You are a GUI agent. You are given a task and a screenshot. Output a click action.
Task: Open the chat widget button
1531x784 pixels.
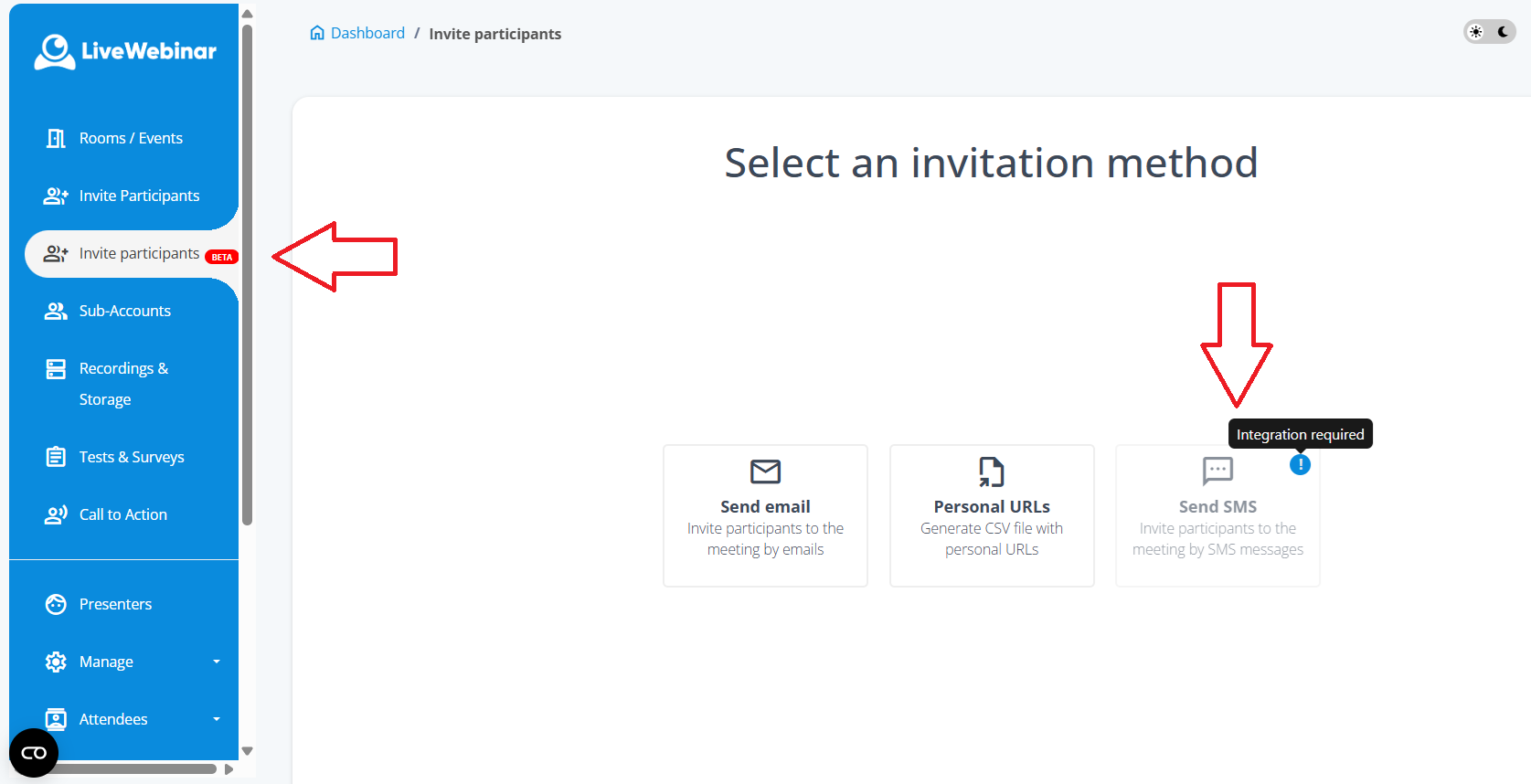[x=34, y=753]
